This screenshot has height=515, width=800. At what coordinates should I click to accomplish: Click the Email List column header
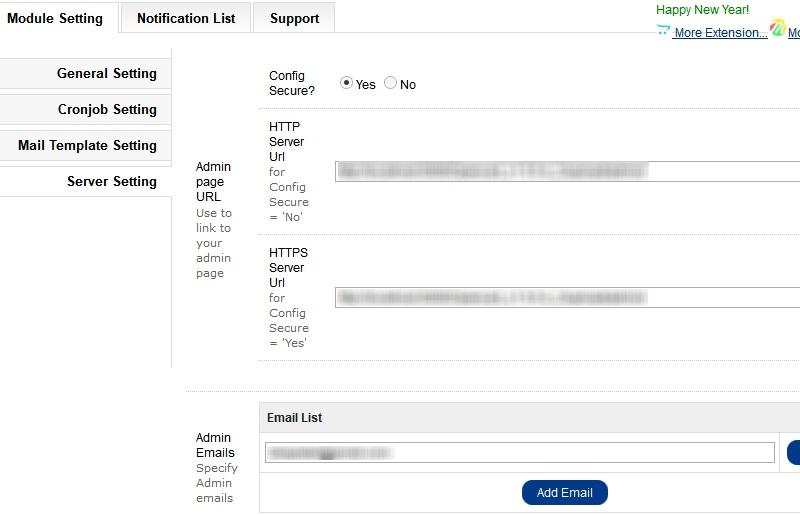pos(295,418)
